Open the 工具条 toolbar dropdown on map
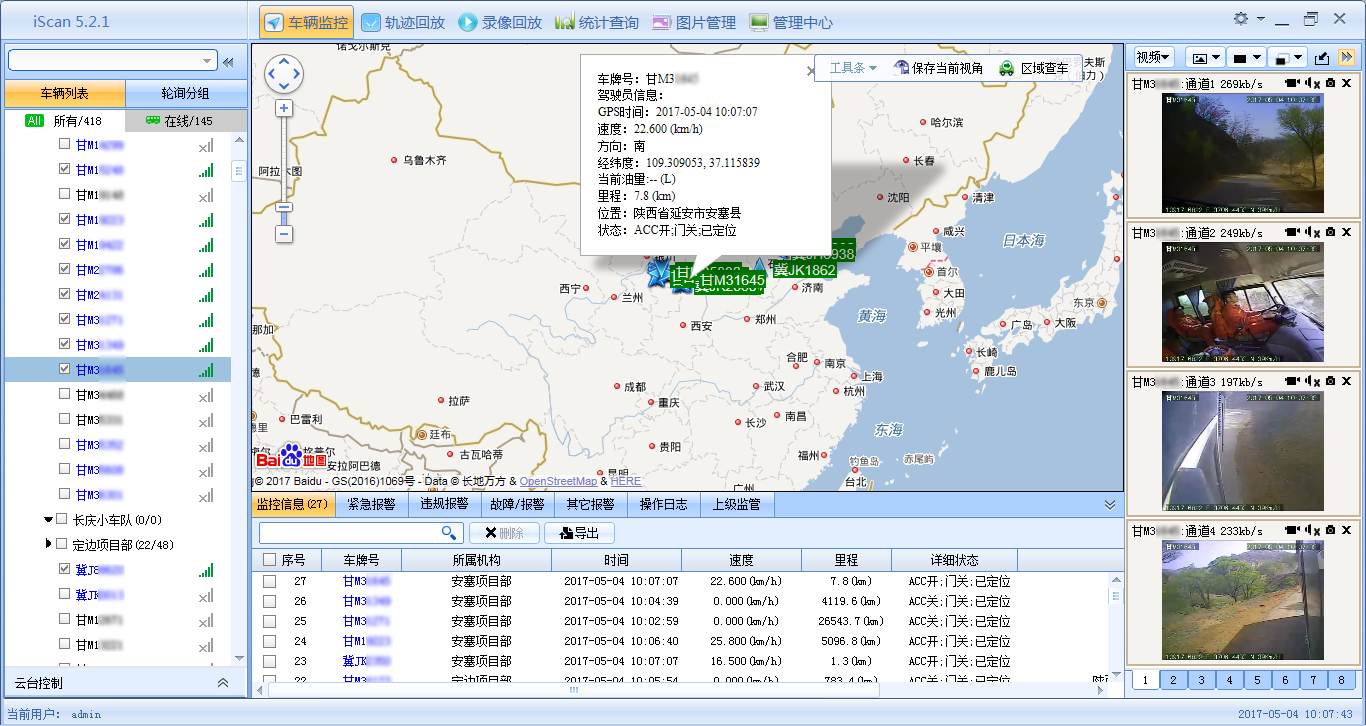Screen dimensions: 1366x726 [852, 68]
